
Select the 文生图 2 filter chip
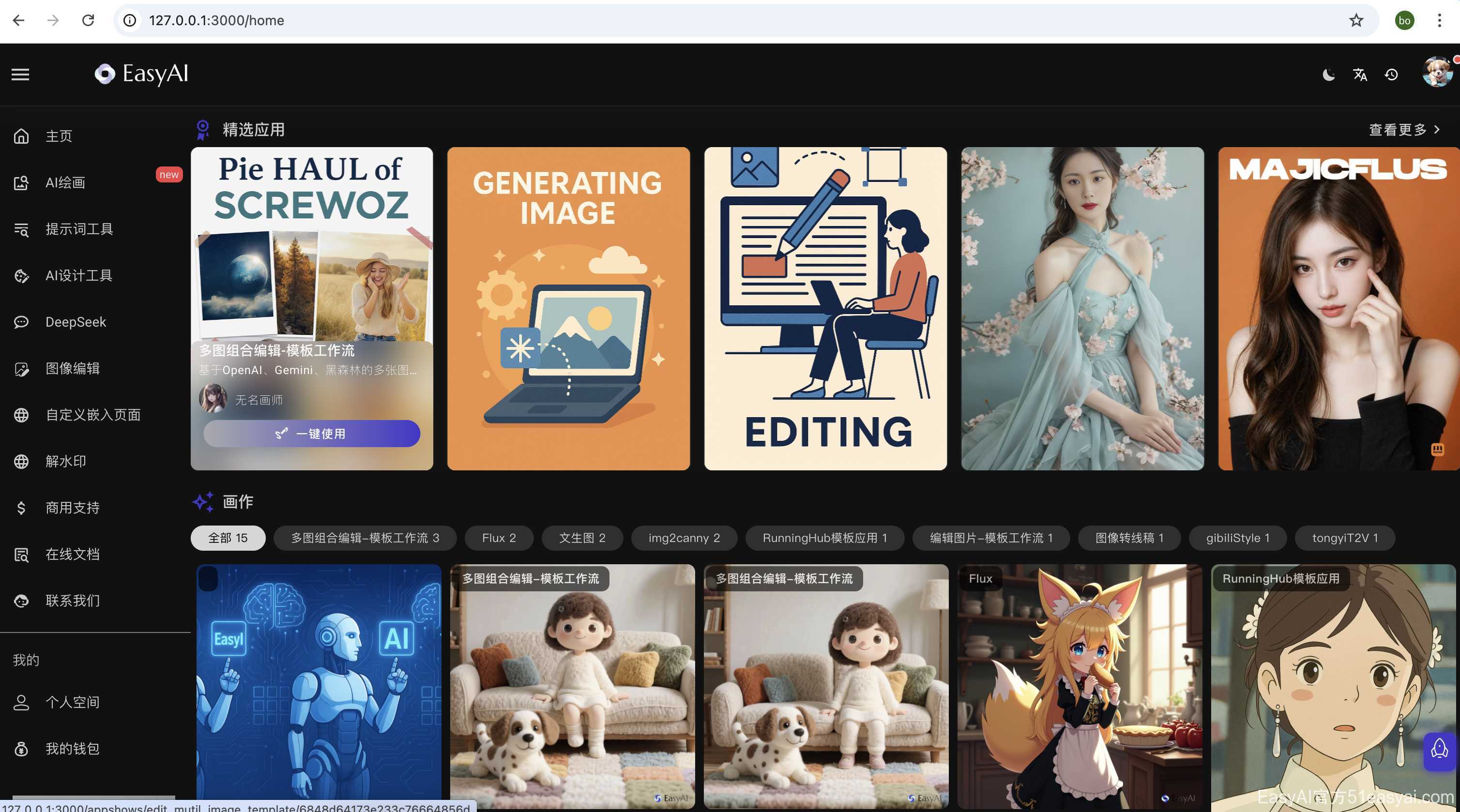pyautogui.click(x=582, y=538)
